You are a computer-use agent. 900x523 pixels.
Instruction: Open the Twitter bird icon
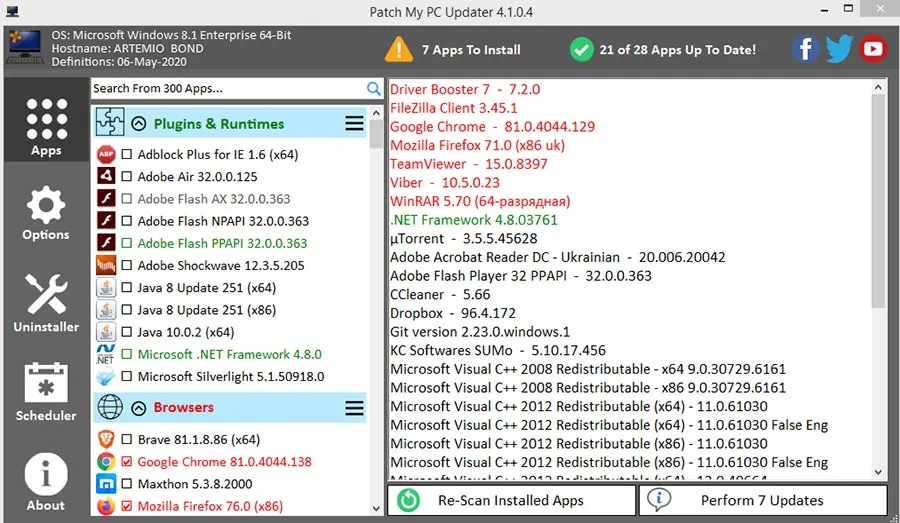click(839, 49)
